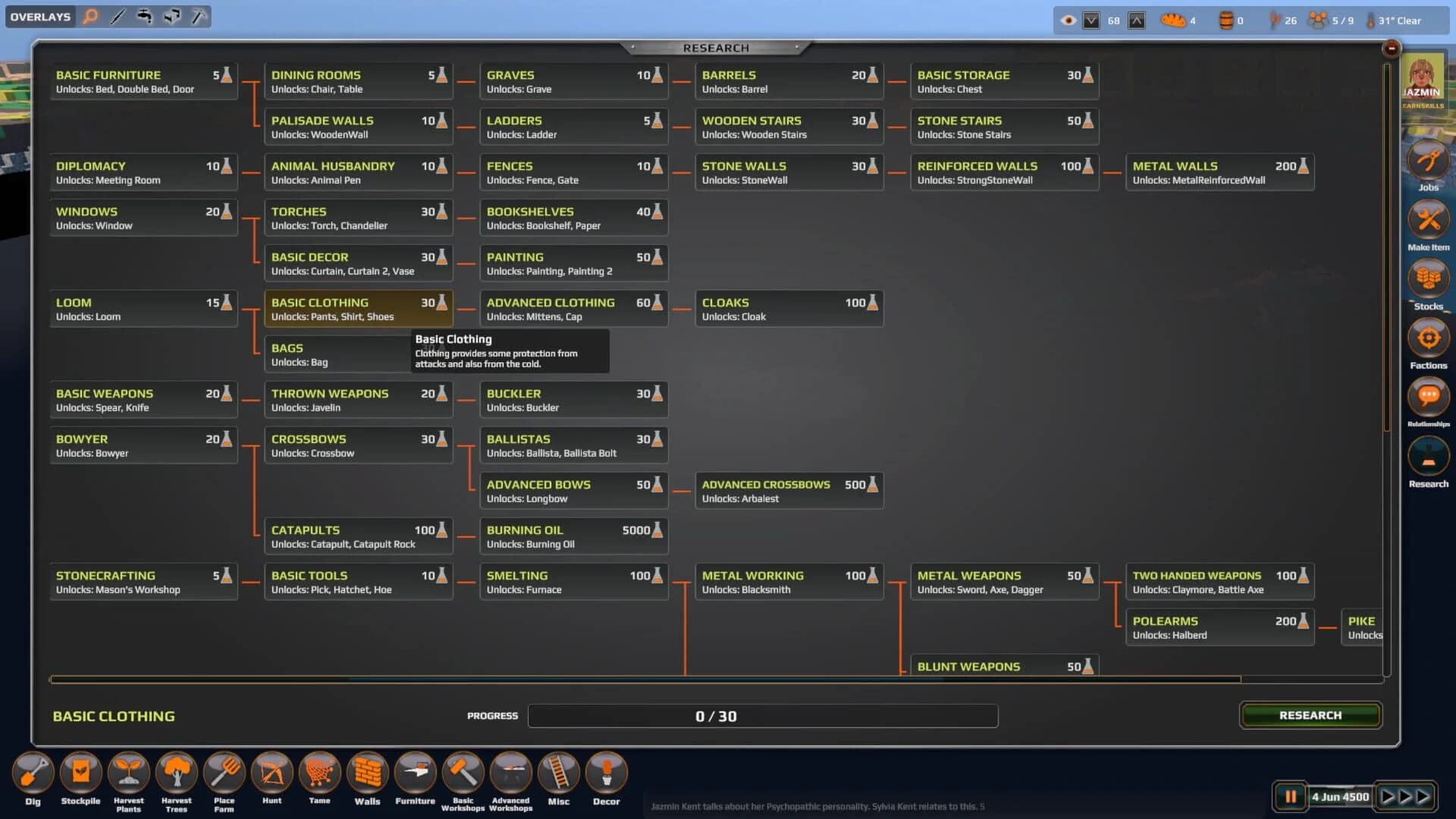Click the down arrow to lower view depth
Image resolution: width=1456 pixels, height=819 pixels.
tap(1092, 20)
